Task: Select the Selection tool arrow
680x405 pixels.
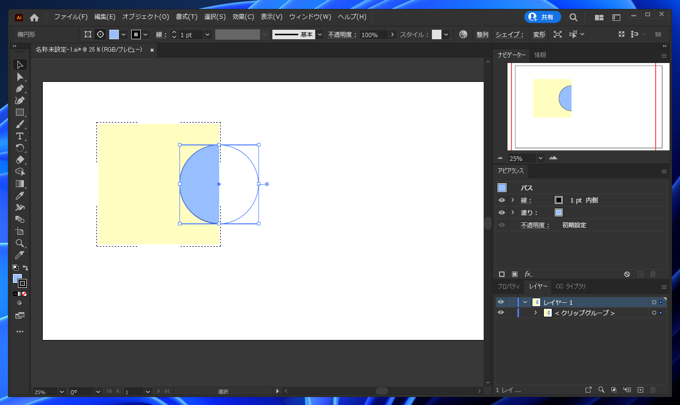Action: click(20, 65)
